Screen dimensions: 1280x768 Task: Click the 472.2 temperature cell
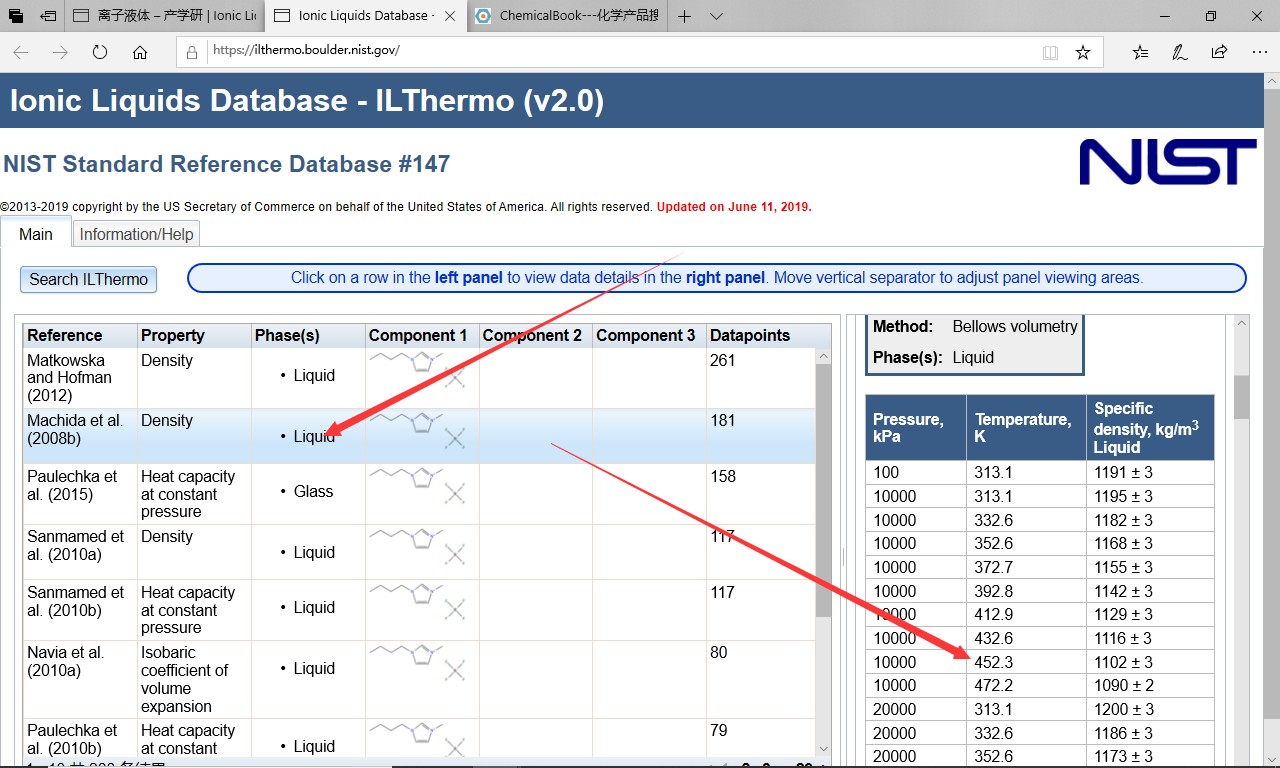(x=1026, y=685)
